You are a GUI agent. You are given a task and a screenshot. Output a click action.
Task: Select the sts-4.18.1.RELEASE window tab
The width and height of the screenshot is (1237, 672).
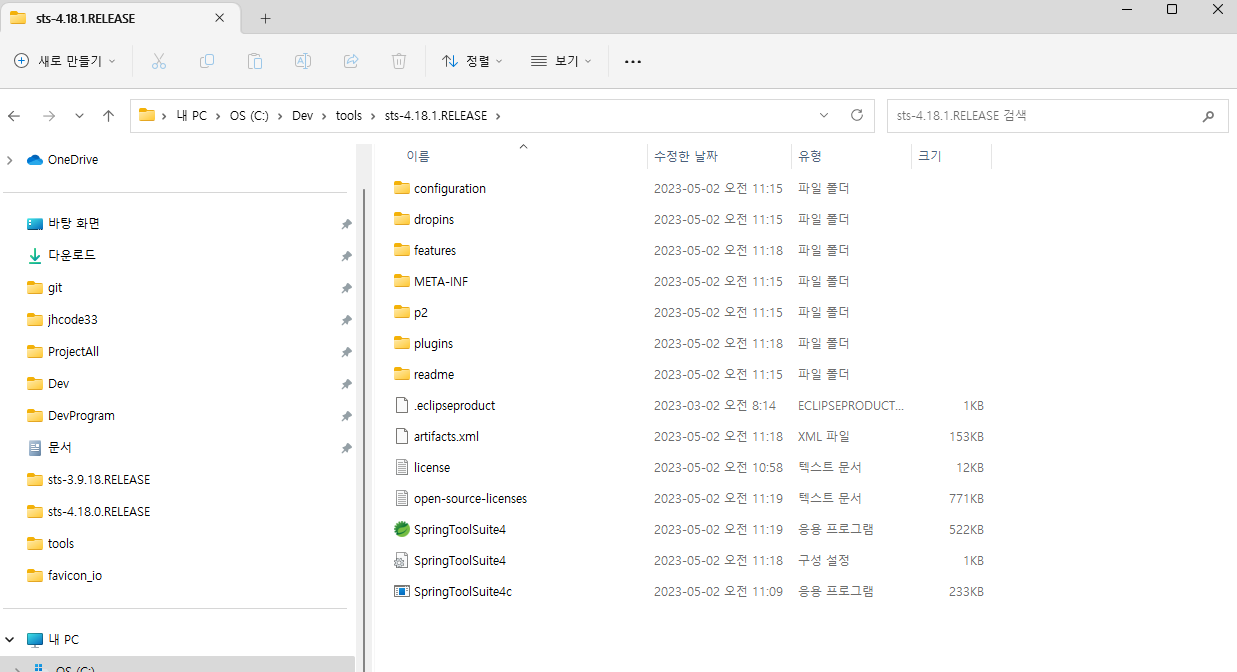click(x=120, y=18)
